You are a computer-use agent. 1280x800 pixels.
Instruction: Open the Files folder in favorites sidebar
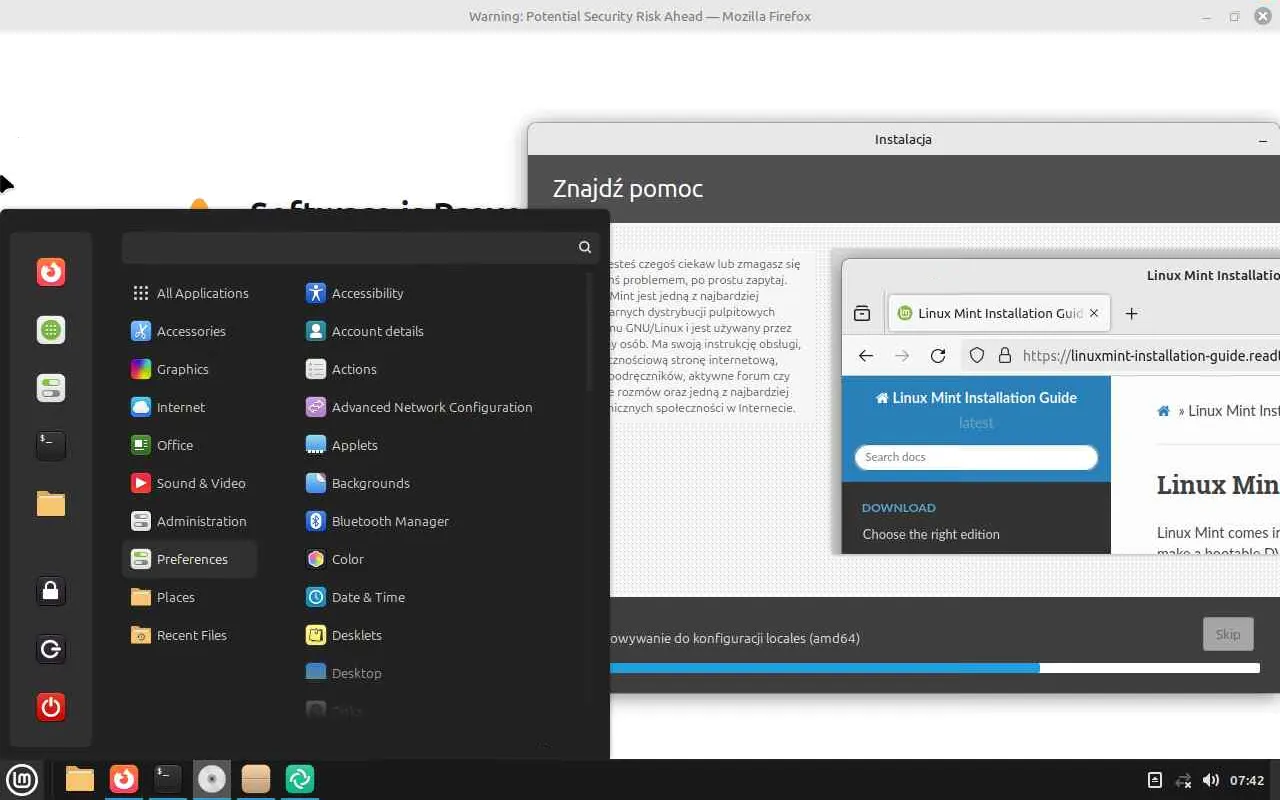51,503
